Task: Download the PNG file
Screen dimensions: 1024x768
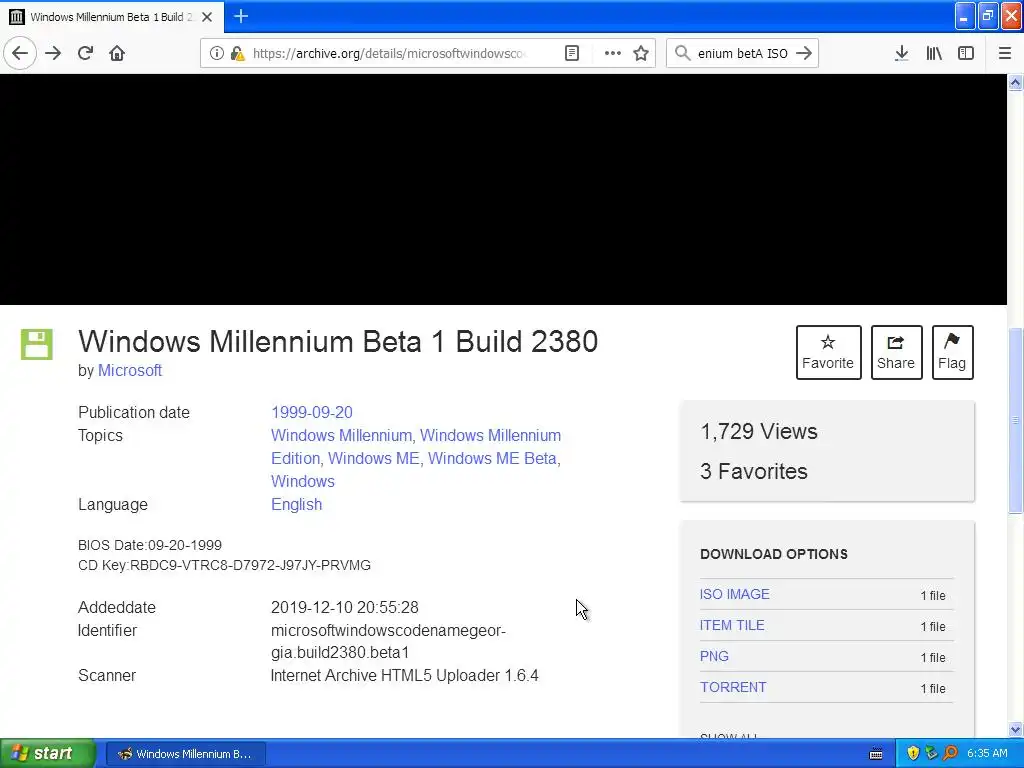Action: [714, 656]
